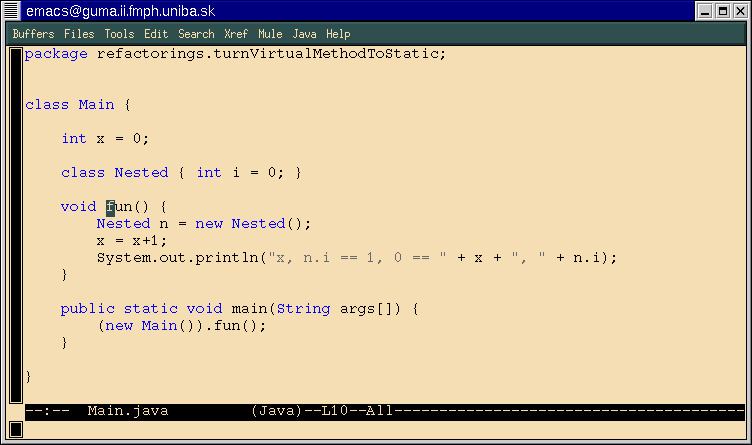Click the L10 line indicator in mode line

click(x=334, y=411)
